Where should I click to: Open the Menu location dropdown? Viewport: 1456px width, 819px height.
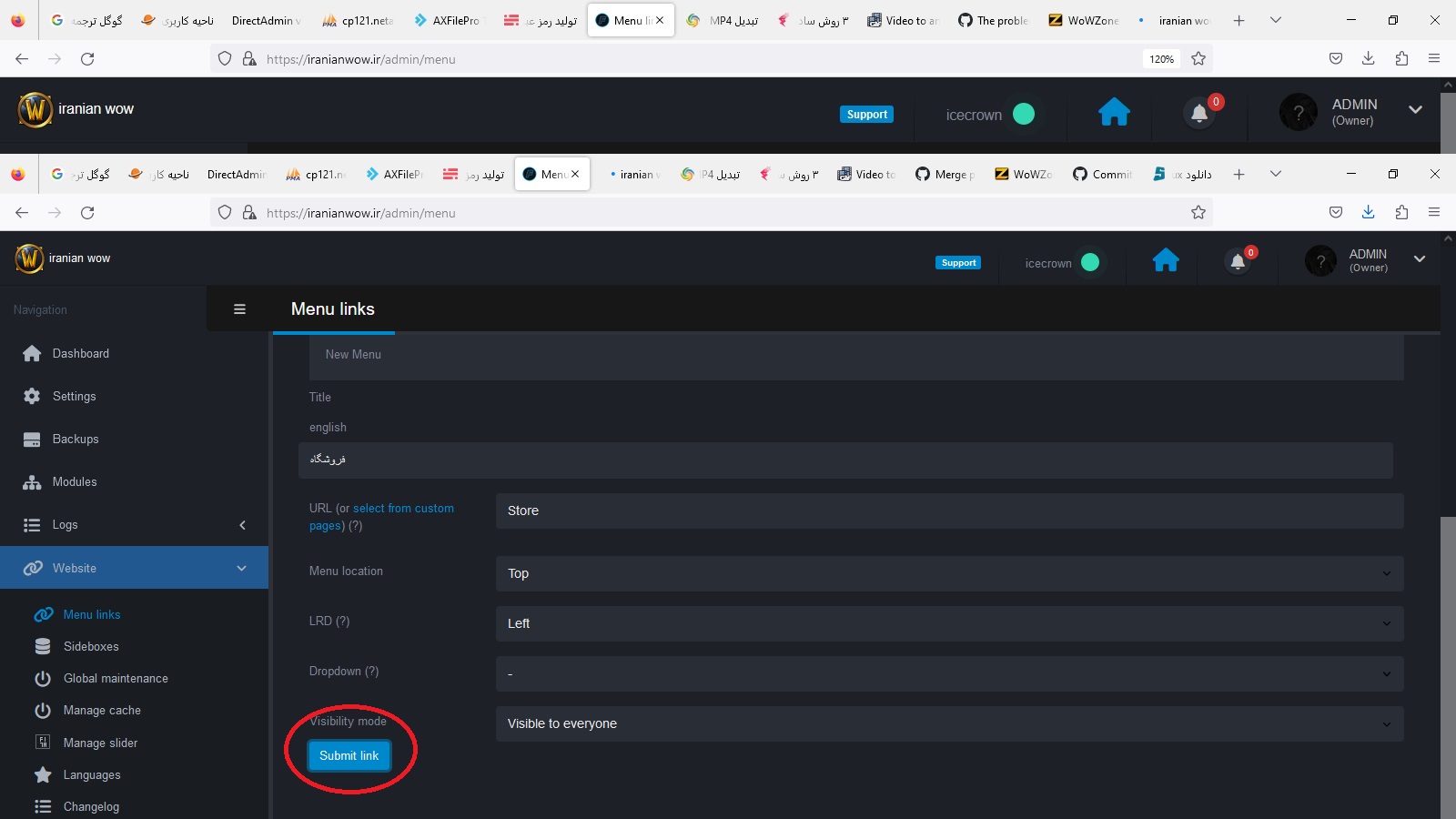[x=949, y=573]
